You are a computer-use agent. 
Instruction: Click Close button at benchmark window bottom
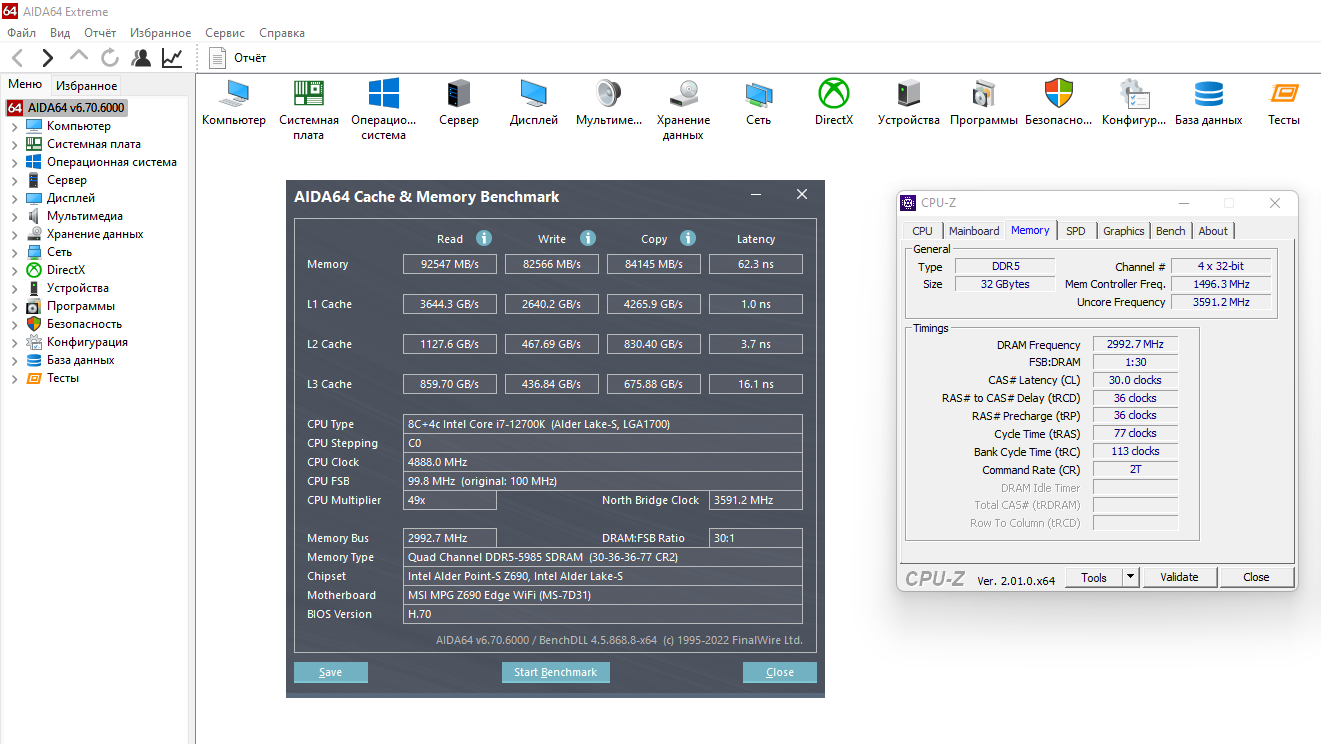coord(780,672)
